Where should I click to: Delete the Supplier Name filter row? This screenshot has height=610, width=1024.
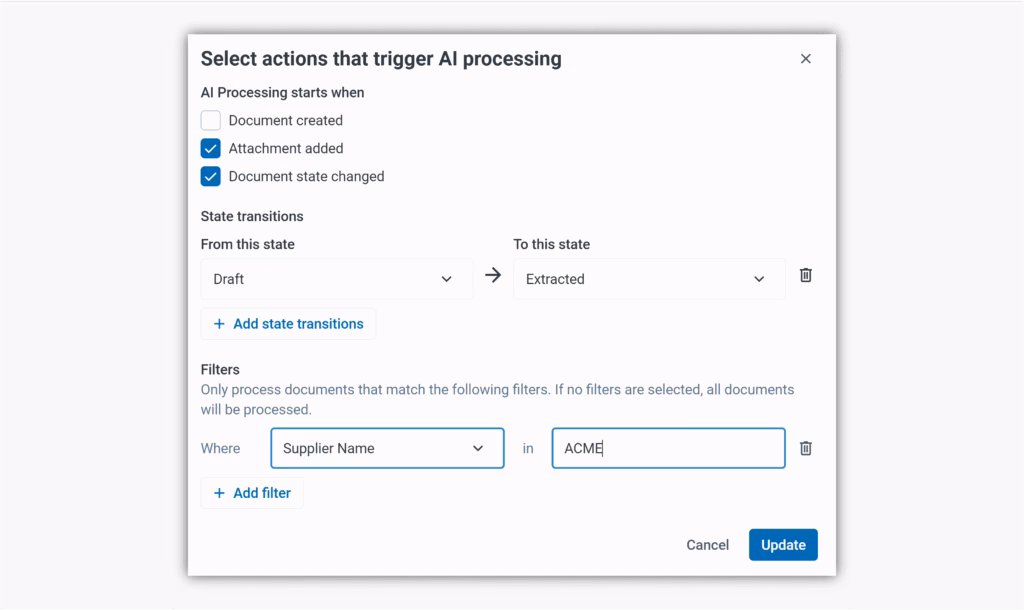pos(805,448)
